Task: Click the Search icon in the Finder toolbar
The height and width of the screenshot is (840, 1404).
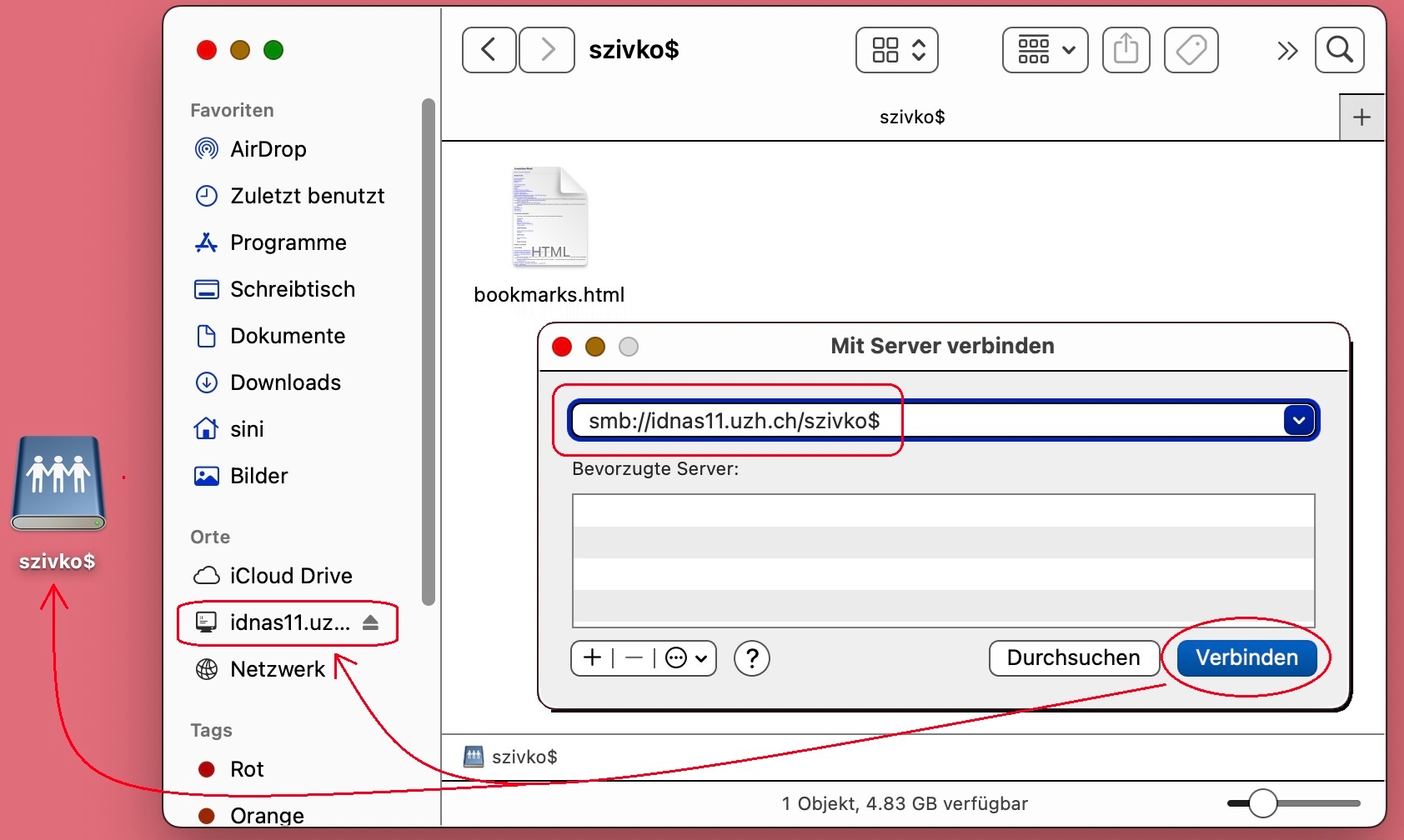Action: click(x=1340, y=50)
